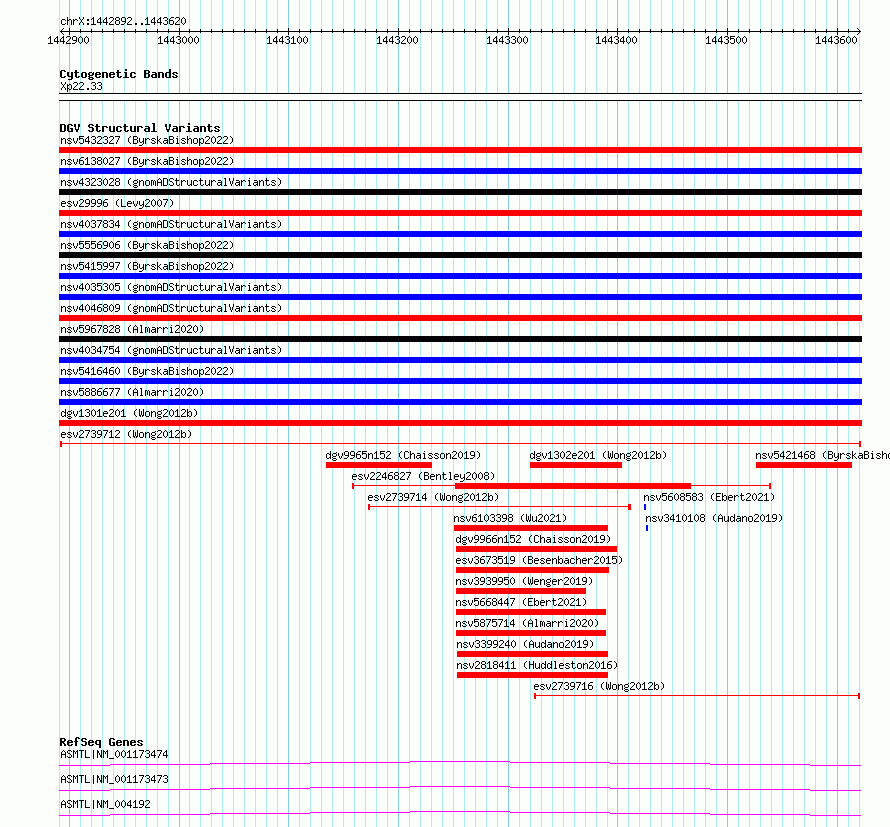Select nsv5416460 (ByrskaBishop2022) label

[147, 371]
